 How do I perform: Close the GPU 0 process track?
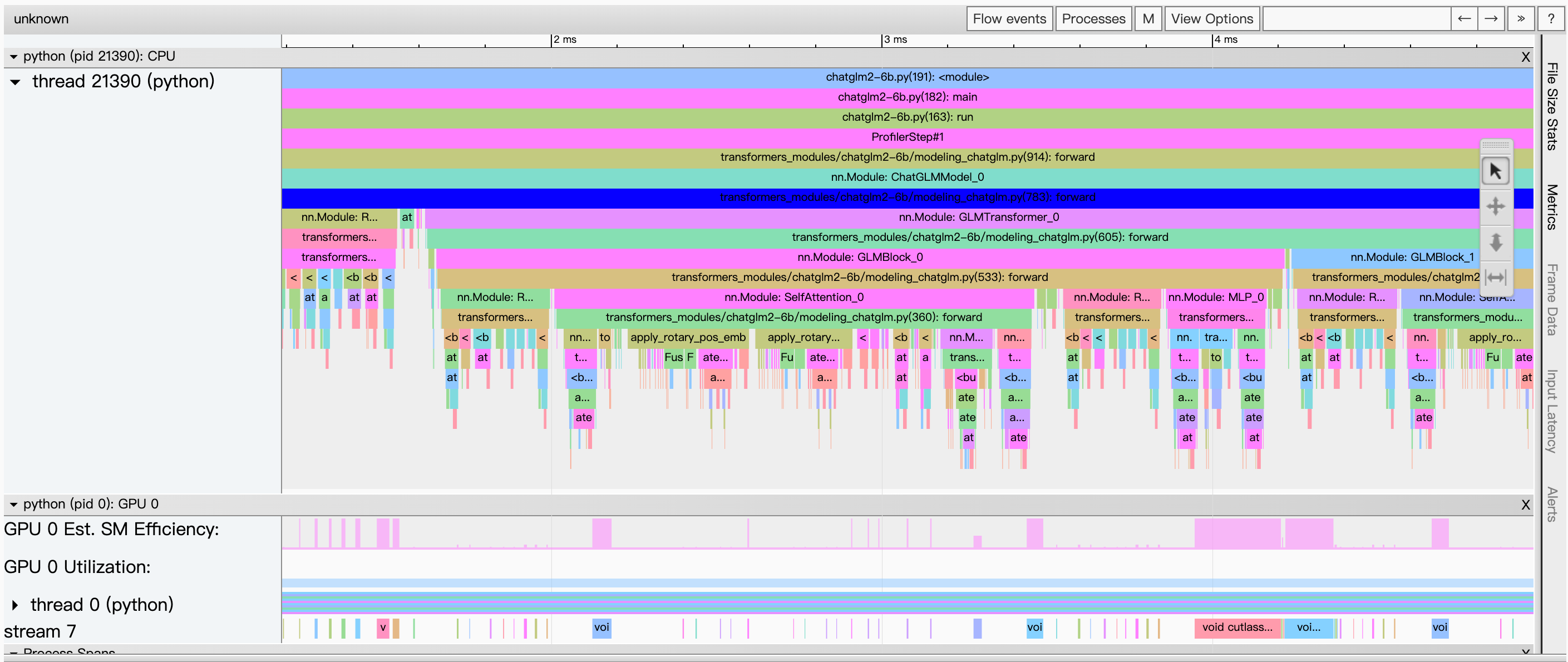1525,505
